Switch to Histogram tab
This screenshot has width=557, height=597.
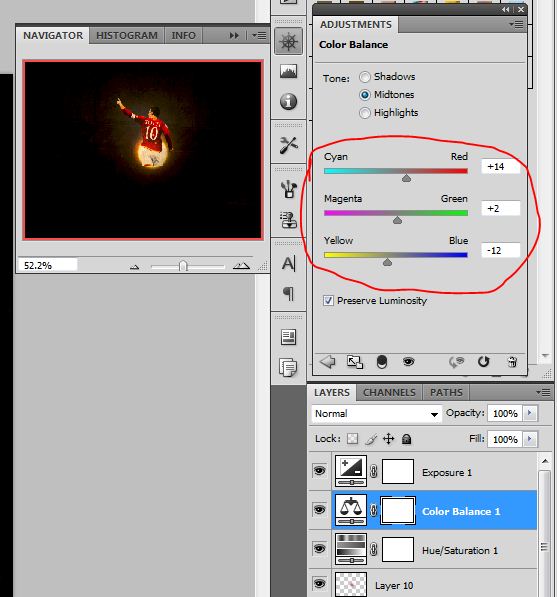(x=127, y=35)
